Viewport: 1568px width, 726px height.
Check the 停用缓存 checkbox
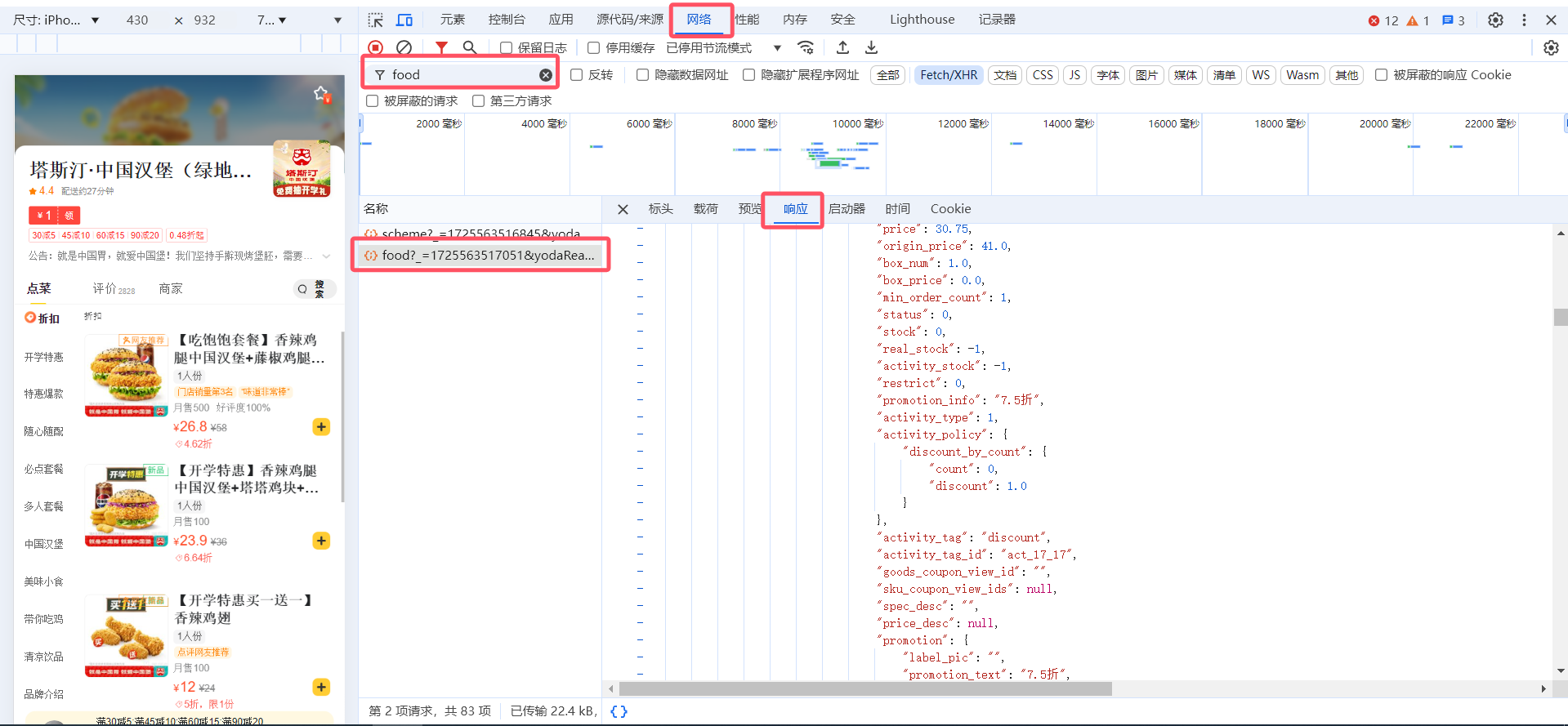point(594,48)
